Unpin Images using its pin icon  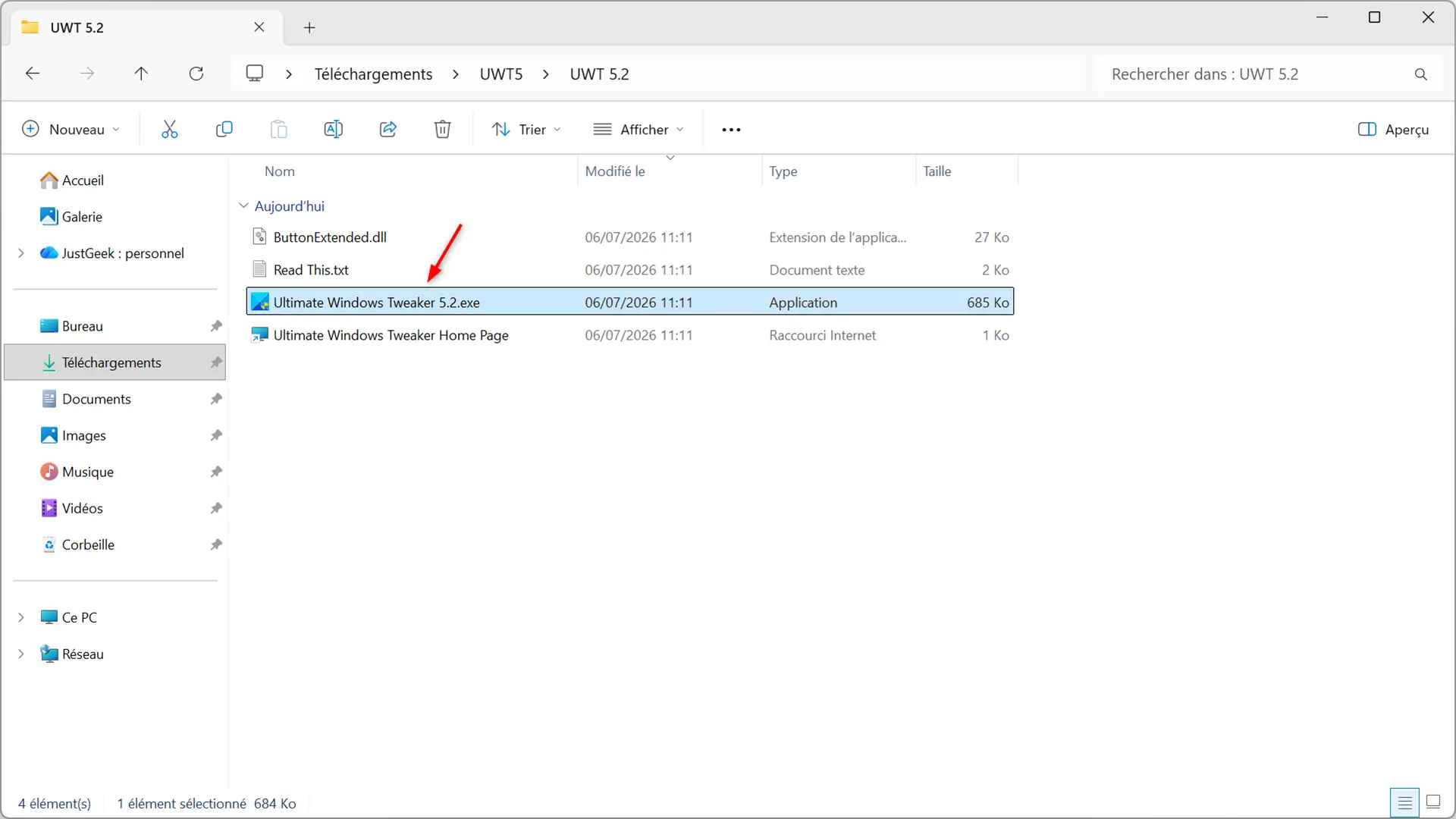pyautogui.click(x=216, y=435)
